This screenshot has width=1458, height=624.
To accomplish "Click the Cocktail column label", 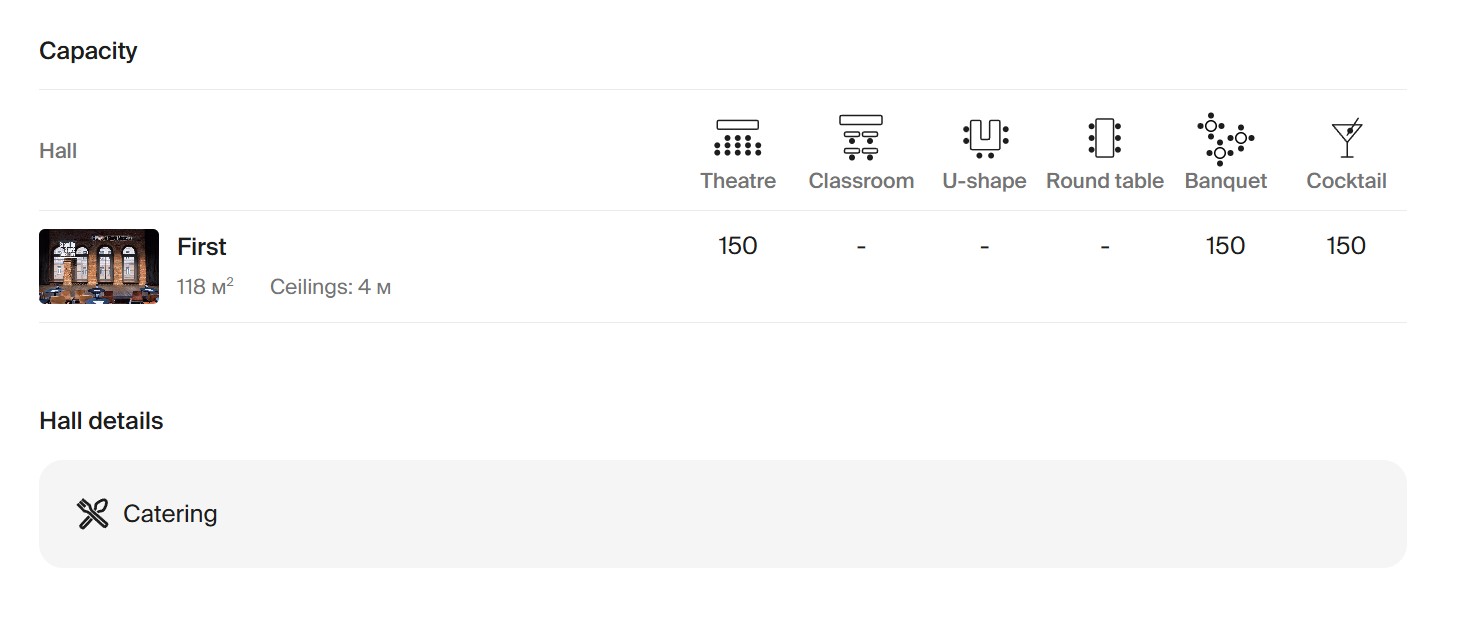I will point(1346,181).
